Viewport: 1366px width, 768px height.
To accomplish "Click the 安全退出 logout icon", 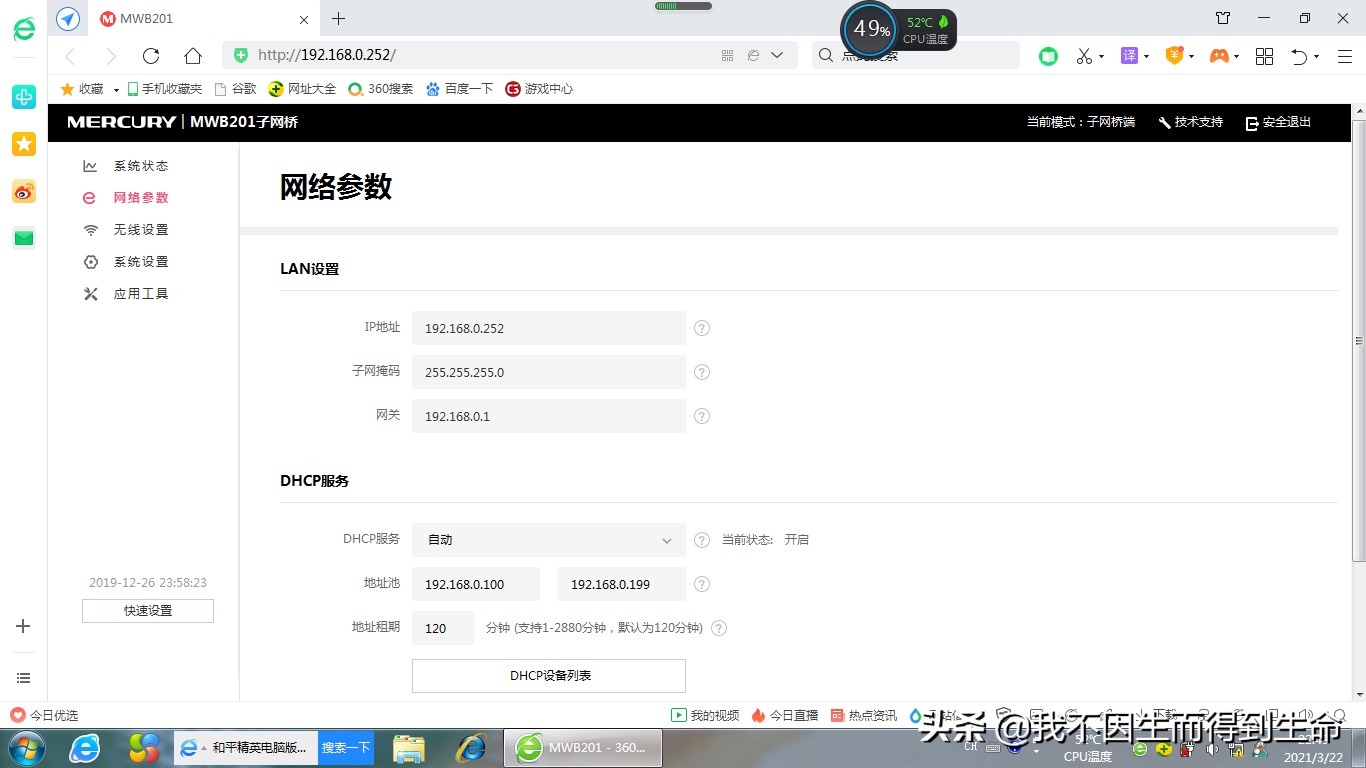I will click(x=1251, y=123).
